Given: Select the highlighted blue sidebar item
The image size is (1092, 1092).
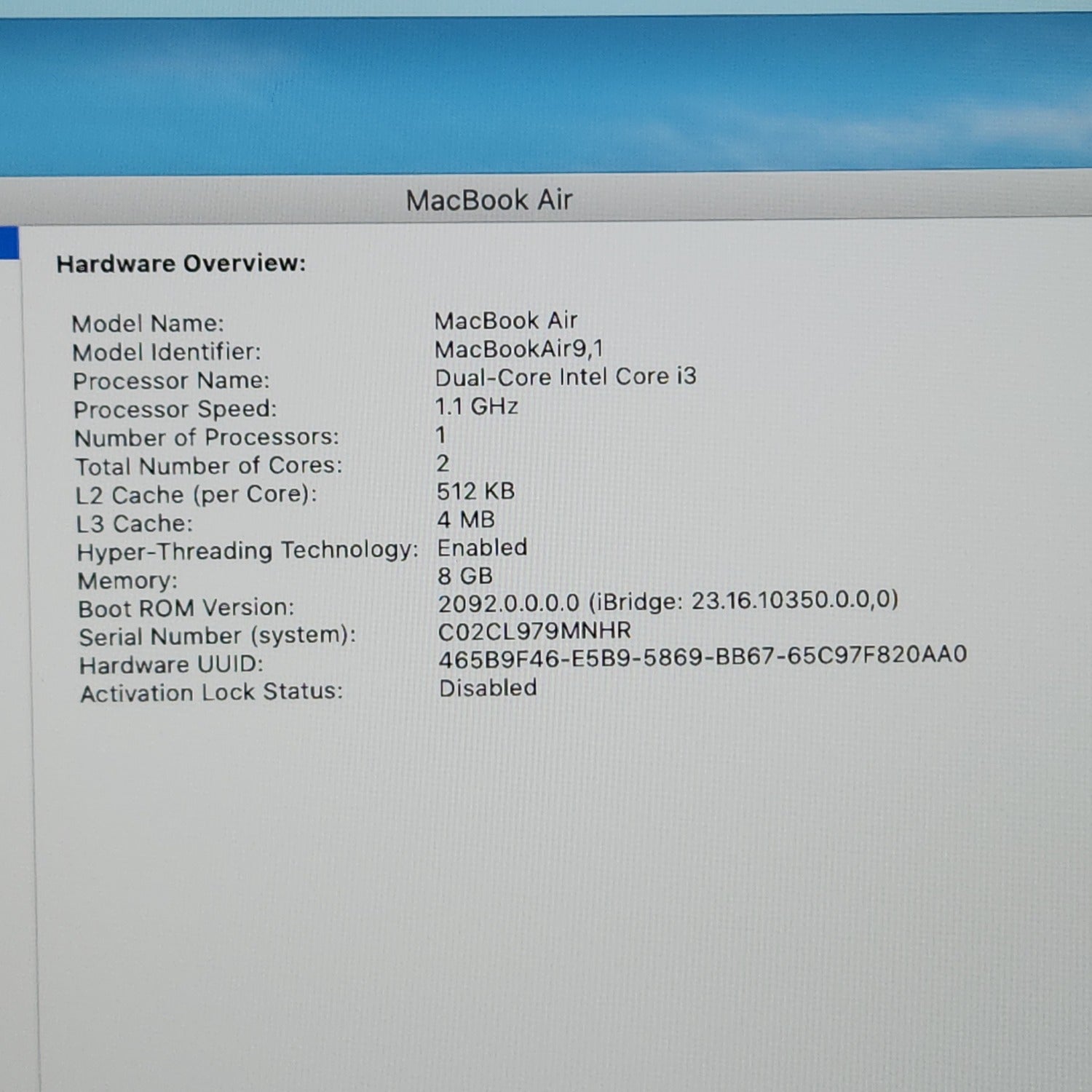Looking at the screenshot, I should pos(9,243).
